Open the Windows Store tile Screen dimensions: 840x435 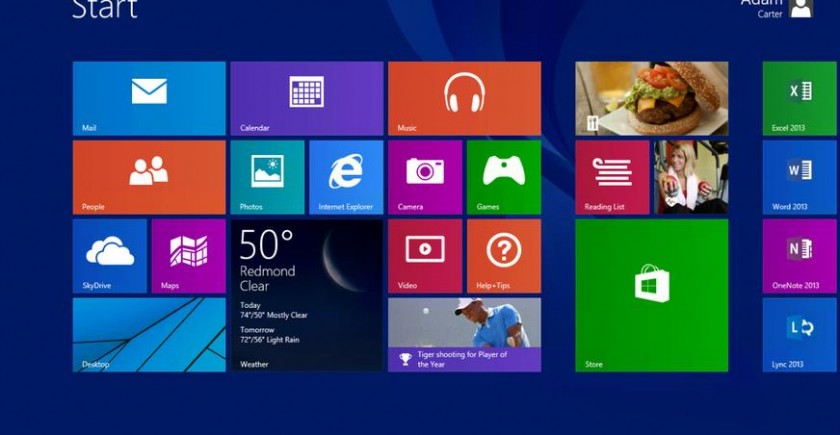[651, 295]
